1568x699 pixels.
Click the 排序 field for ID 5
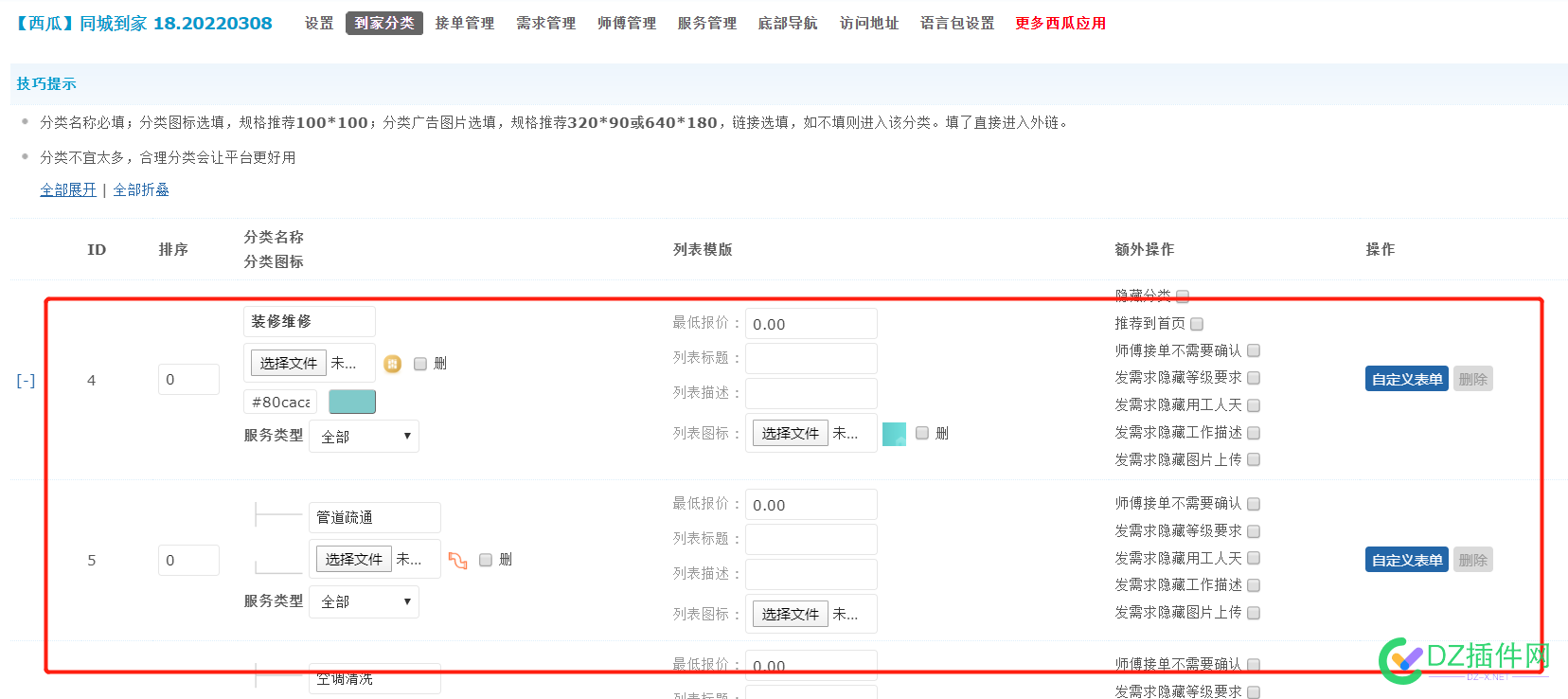(x=188, y=560)
